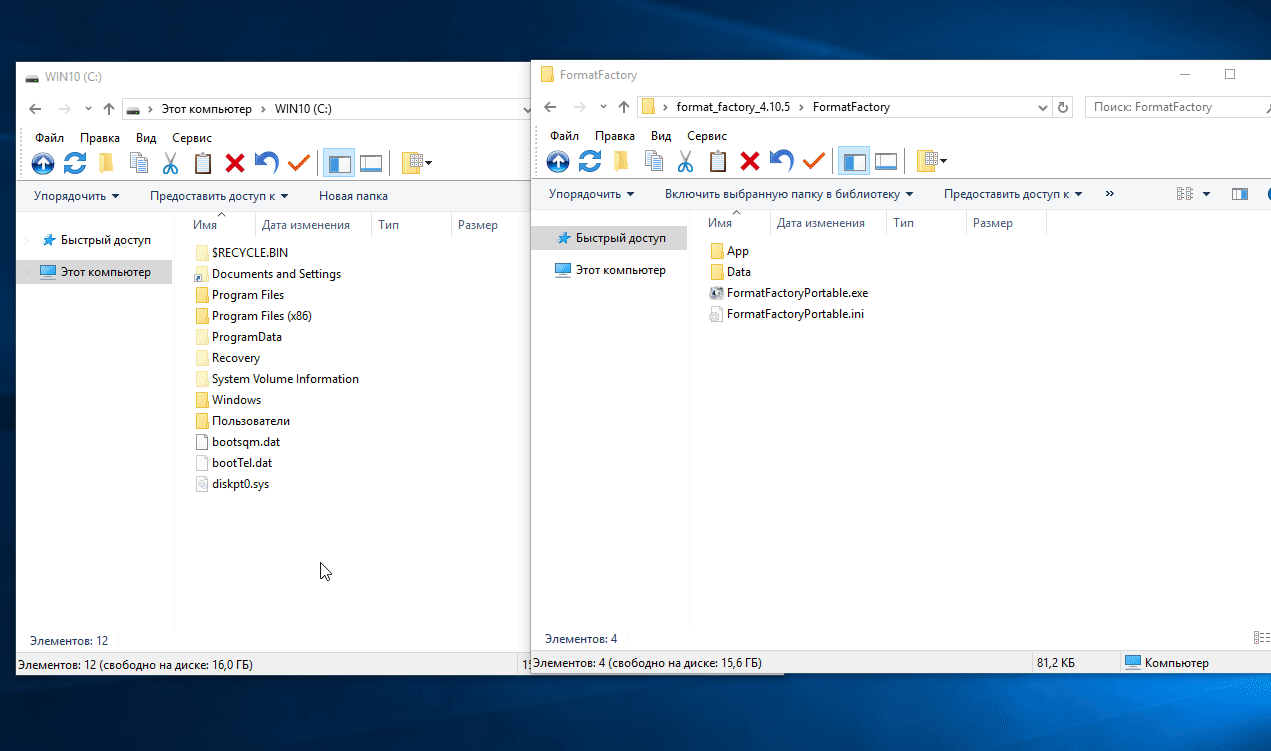Viewport: 1271px width, 751px height.
Task: Open Упорядочить dropdown in WIN10 (C:) window
Action: tap(76, 196)
